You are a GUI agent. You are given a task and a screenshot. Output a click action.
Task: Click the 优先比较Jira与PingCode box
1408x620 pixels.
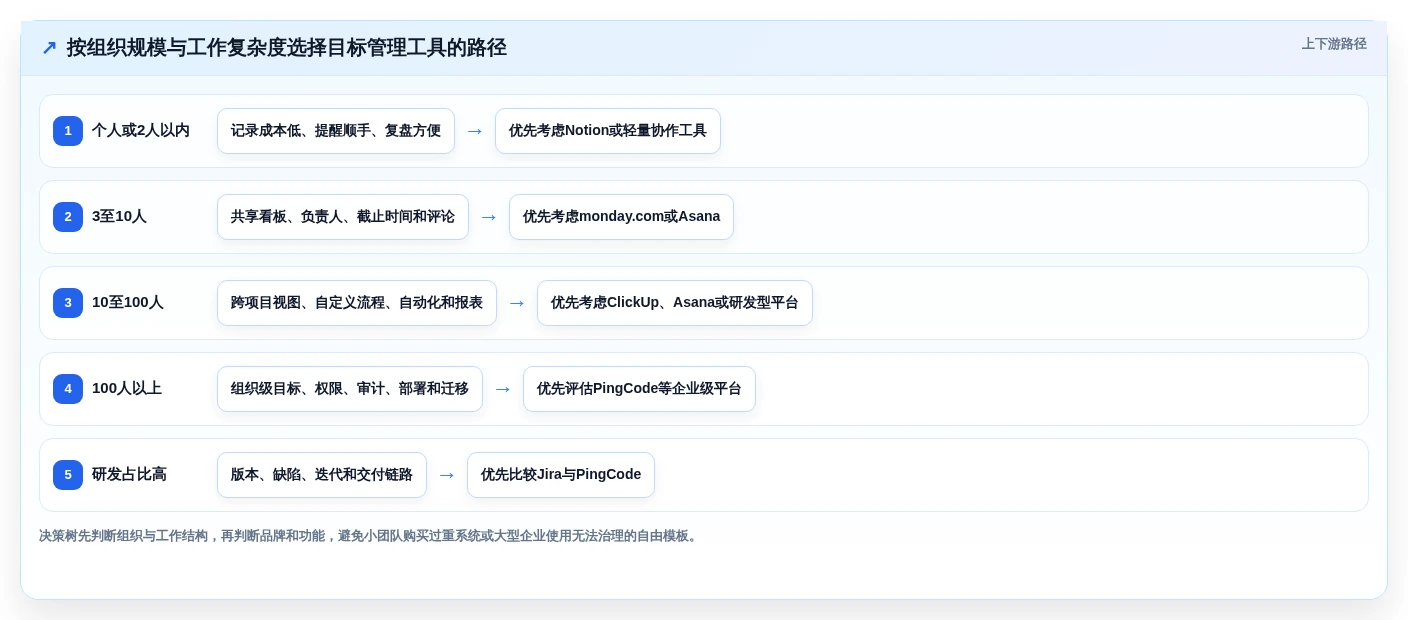[561, 475]
